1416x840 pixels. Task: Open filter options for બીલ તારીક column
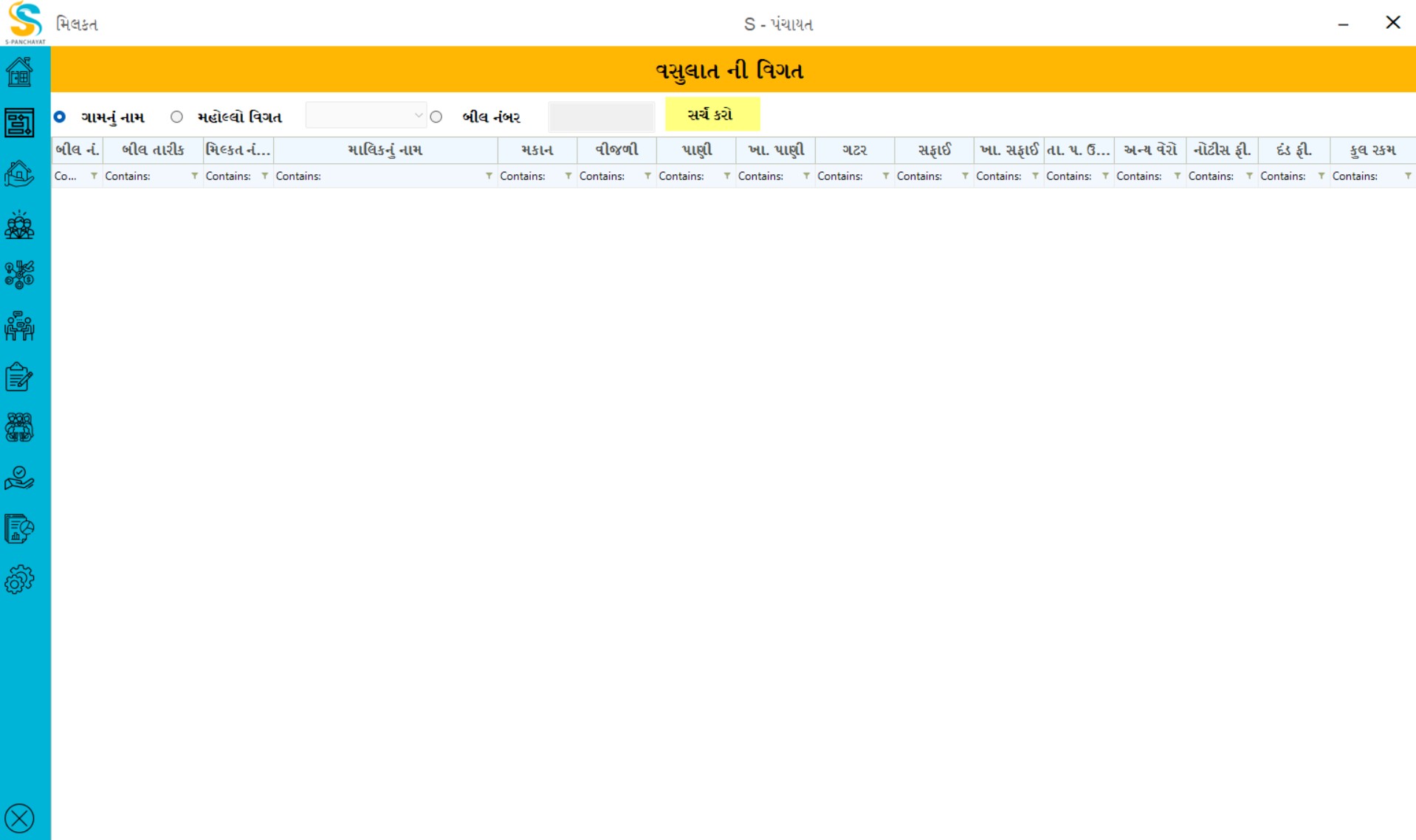click(x=194, y=176)
